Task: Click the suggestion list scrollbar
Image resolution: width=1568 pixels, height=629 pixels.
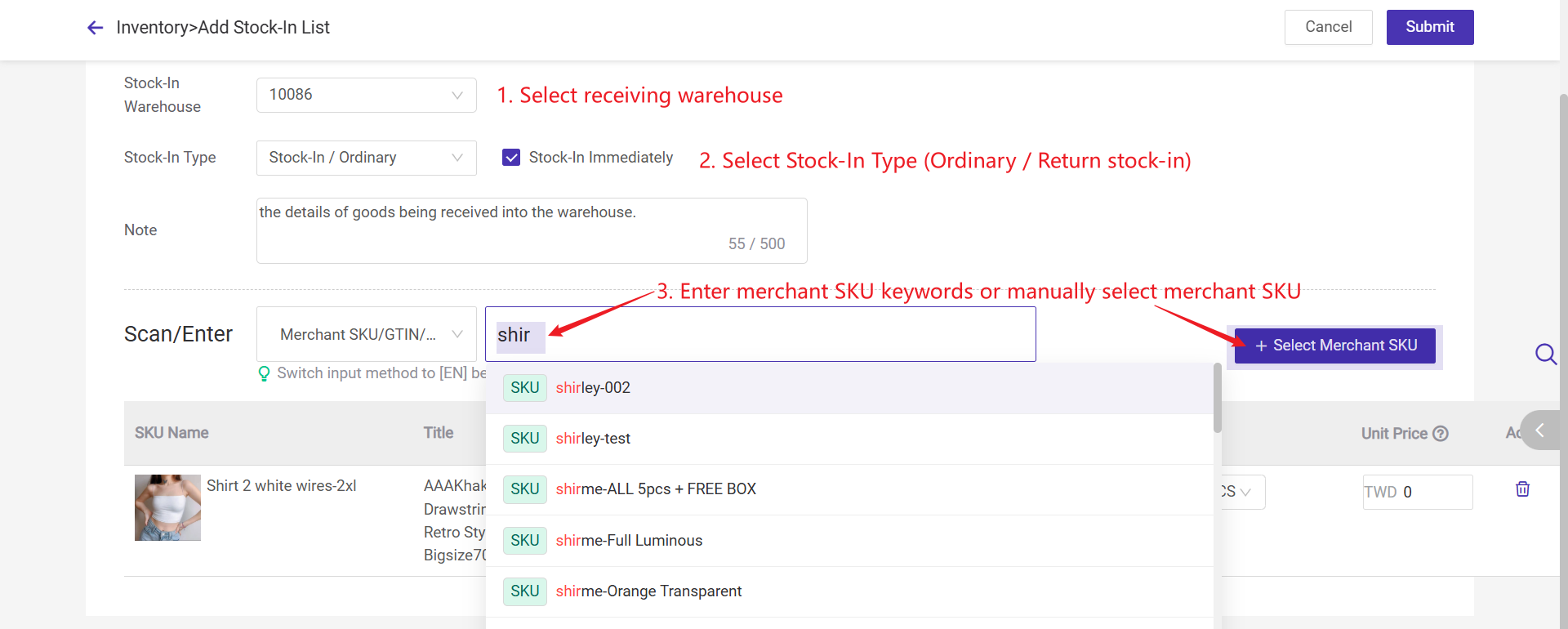Action: pyautogui.click(x=1217, y=398)
